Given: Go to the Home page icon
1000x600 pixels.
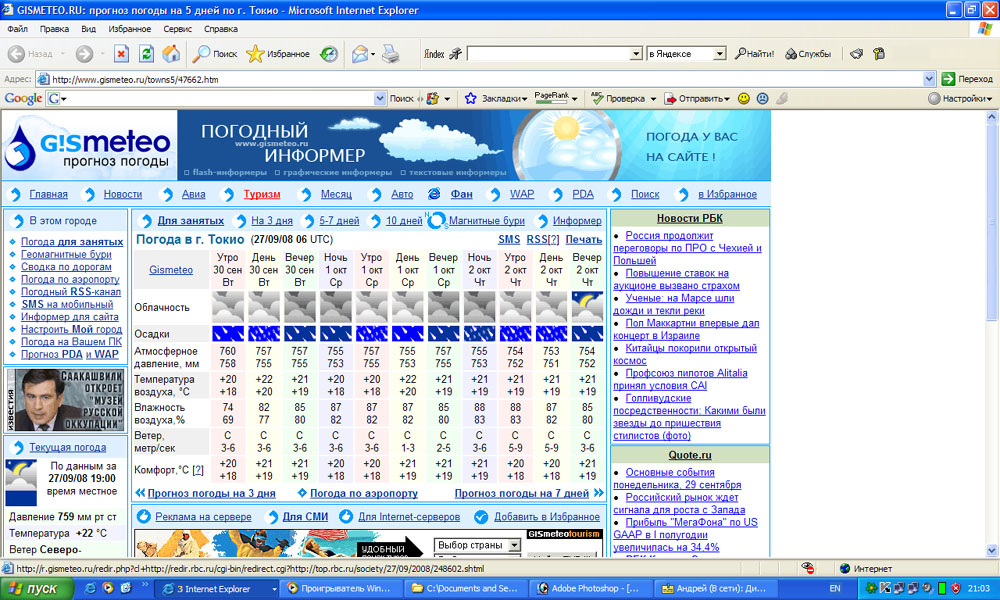Looking at the screenshot, I should (171, 54).
